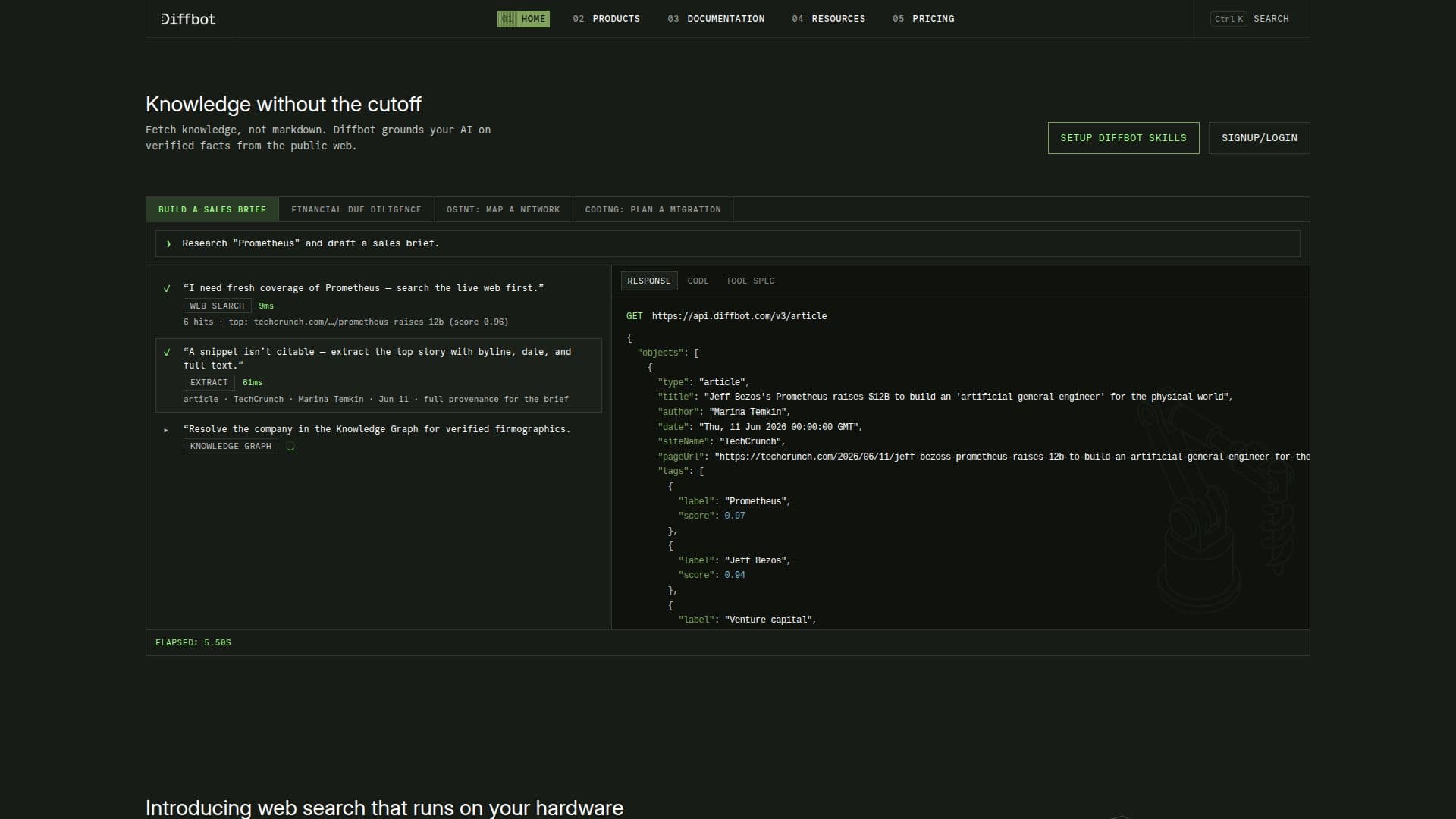1456x819 pixels.
Task: Select the Response tab
Action: click(649, 281)
